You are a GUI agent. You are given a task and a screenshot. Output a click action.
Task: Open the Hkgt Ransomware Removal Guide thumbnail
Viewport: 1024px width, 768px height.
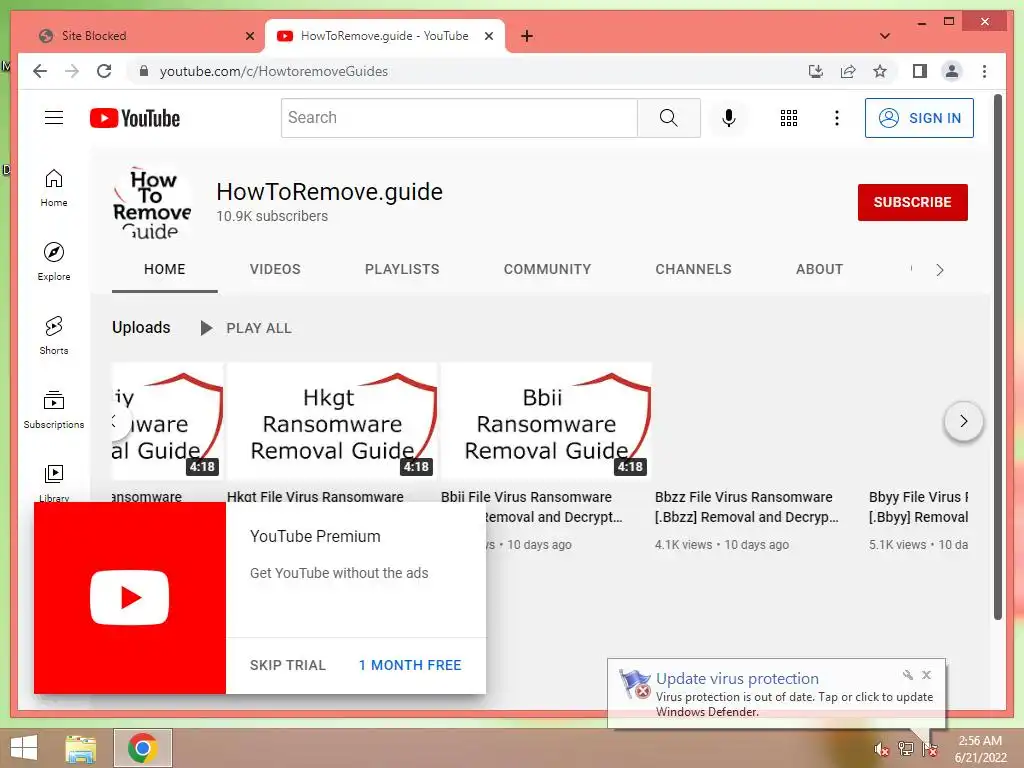point(332,421)
